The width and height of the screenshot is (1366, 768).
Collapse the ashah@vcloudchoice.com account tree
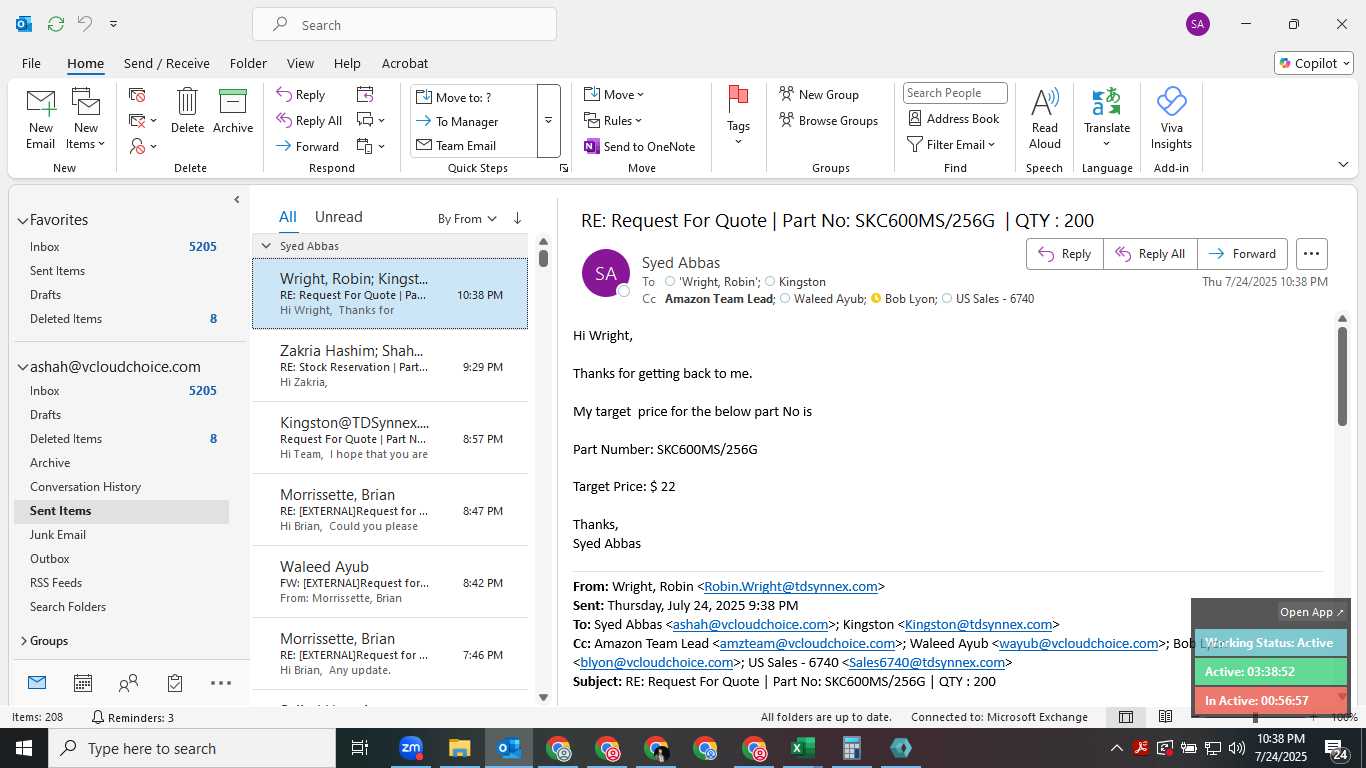point(22,367)
